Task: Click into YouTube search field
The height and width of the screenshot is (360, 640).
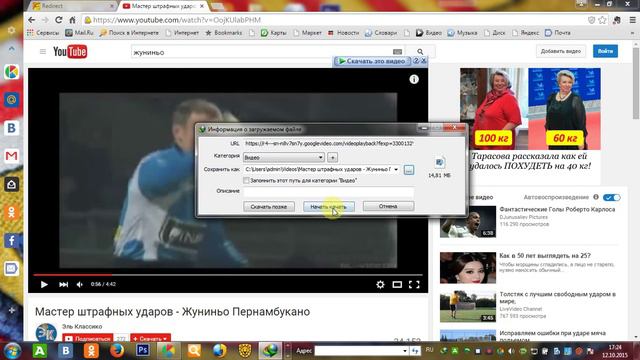Action: pyautogui.click(x=261, y=52)
